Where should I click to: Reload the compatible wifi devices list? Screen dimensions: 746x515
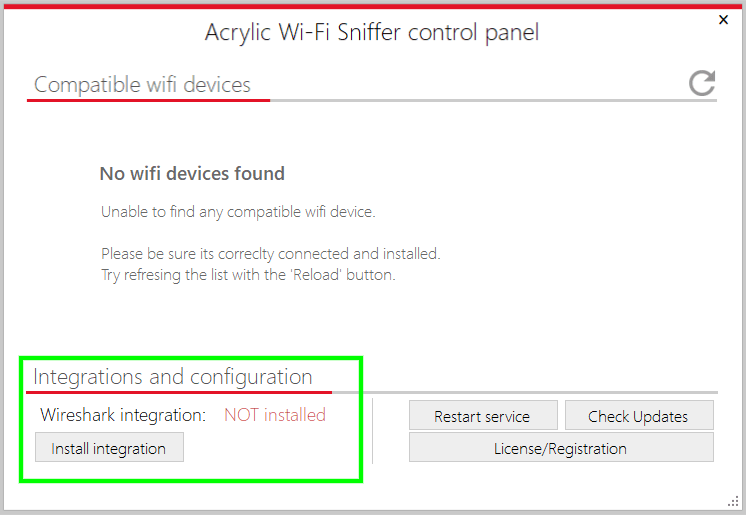click(x=702, y=83)
